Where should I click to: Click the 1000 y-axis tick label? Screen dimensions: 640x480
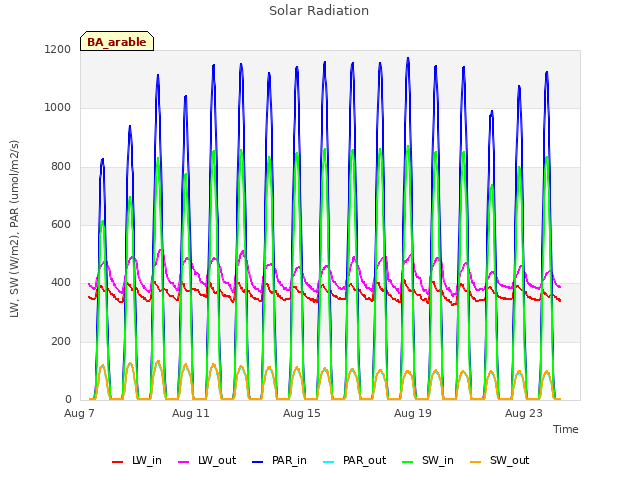coord(58,108)
